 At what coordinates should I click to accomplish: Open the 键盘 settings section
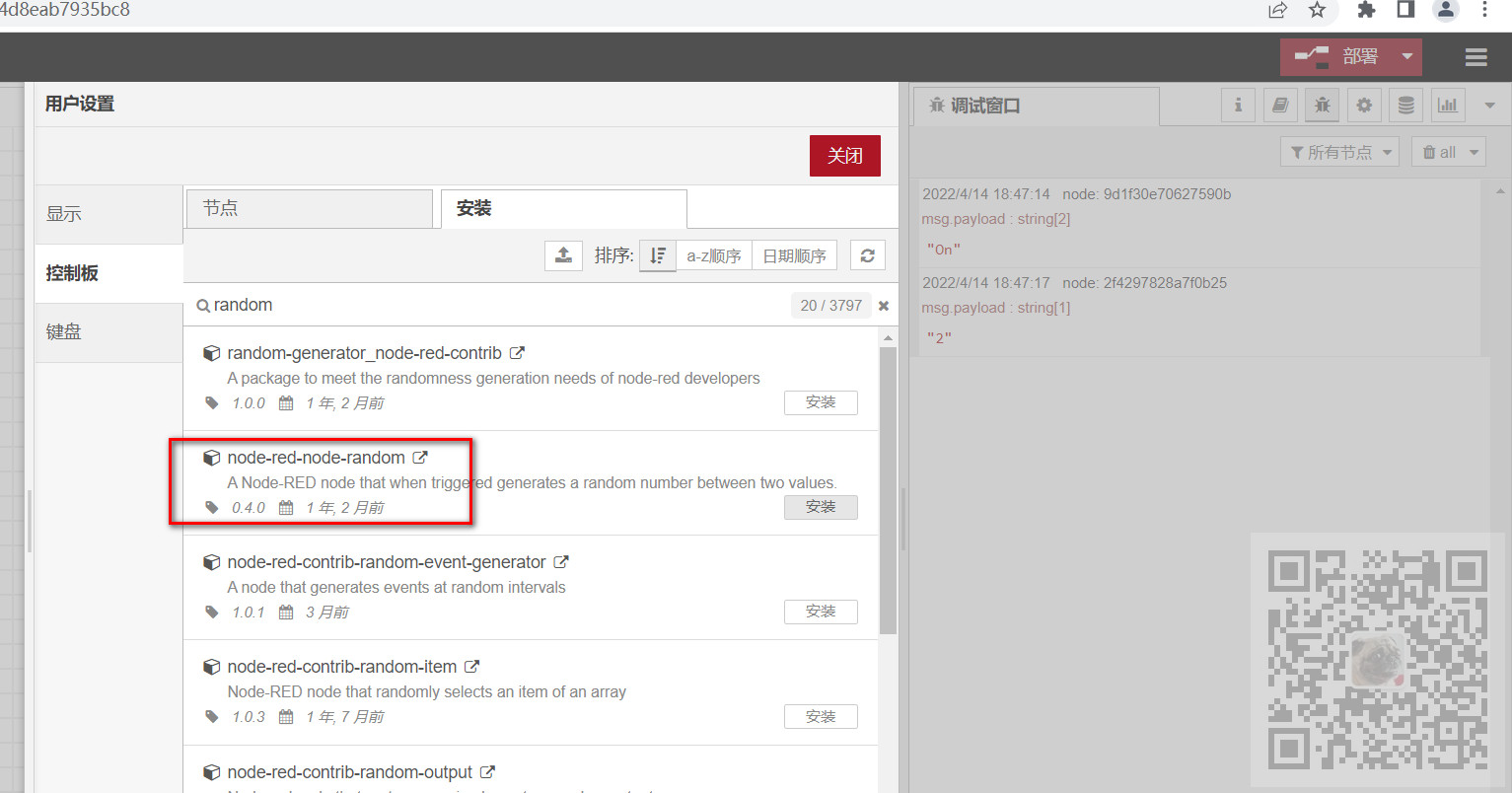108,332
